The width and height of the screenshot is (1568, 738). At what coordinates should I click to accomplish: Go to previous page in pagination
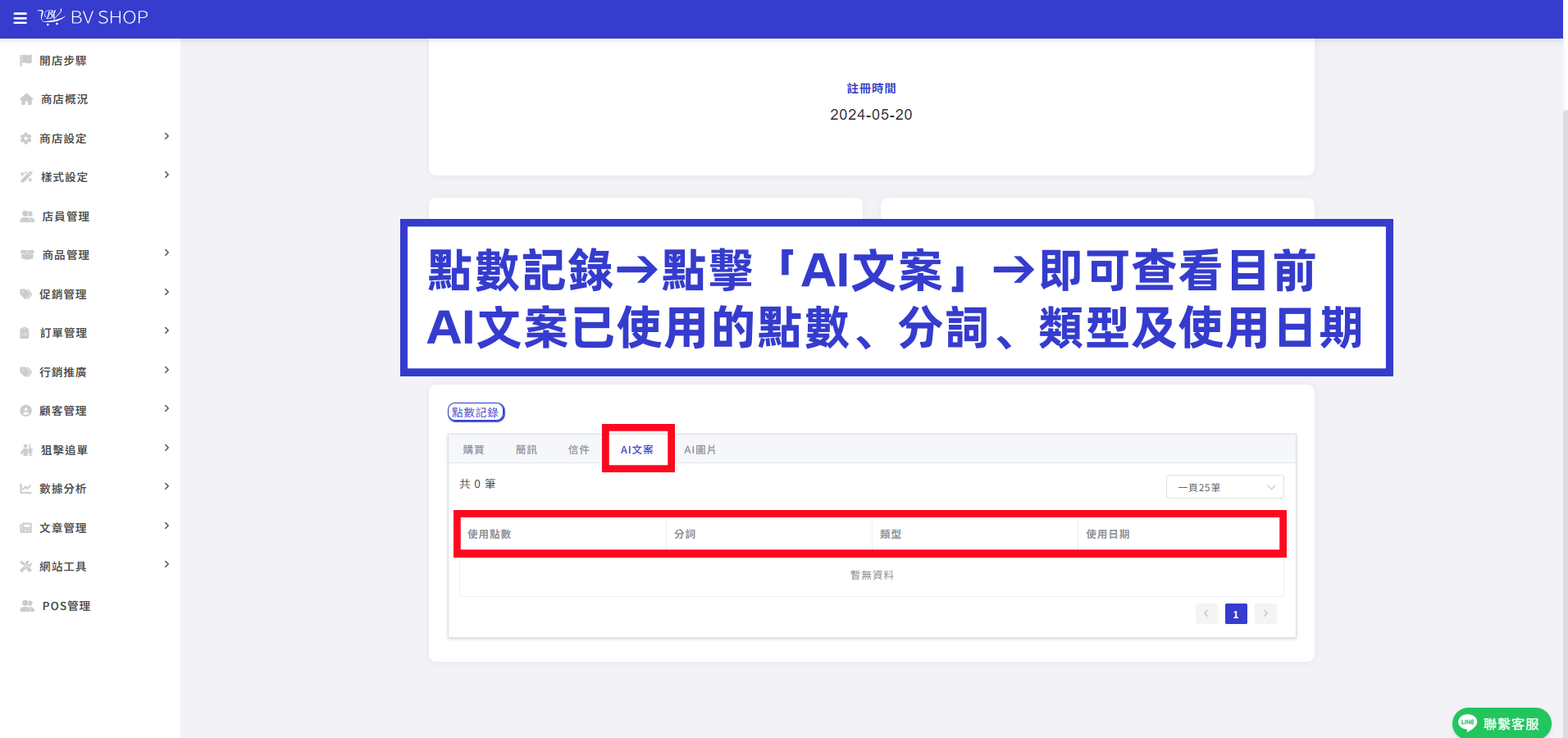1206,613
